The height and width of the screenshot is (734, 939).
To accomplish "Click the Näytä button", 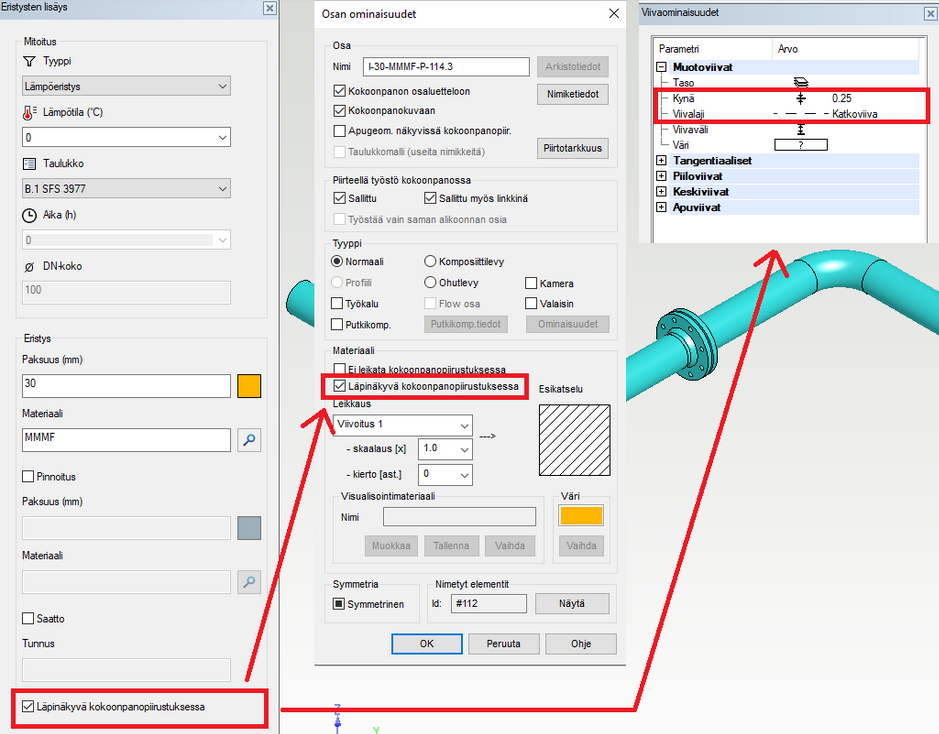I will point(572,603).
